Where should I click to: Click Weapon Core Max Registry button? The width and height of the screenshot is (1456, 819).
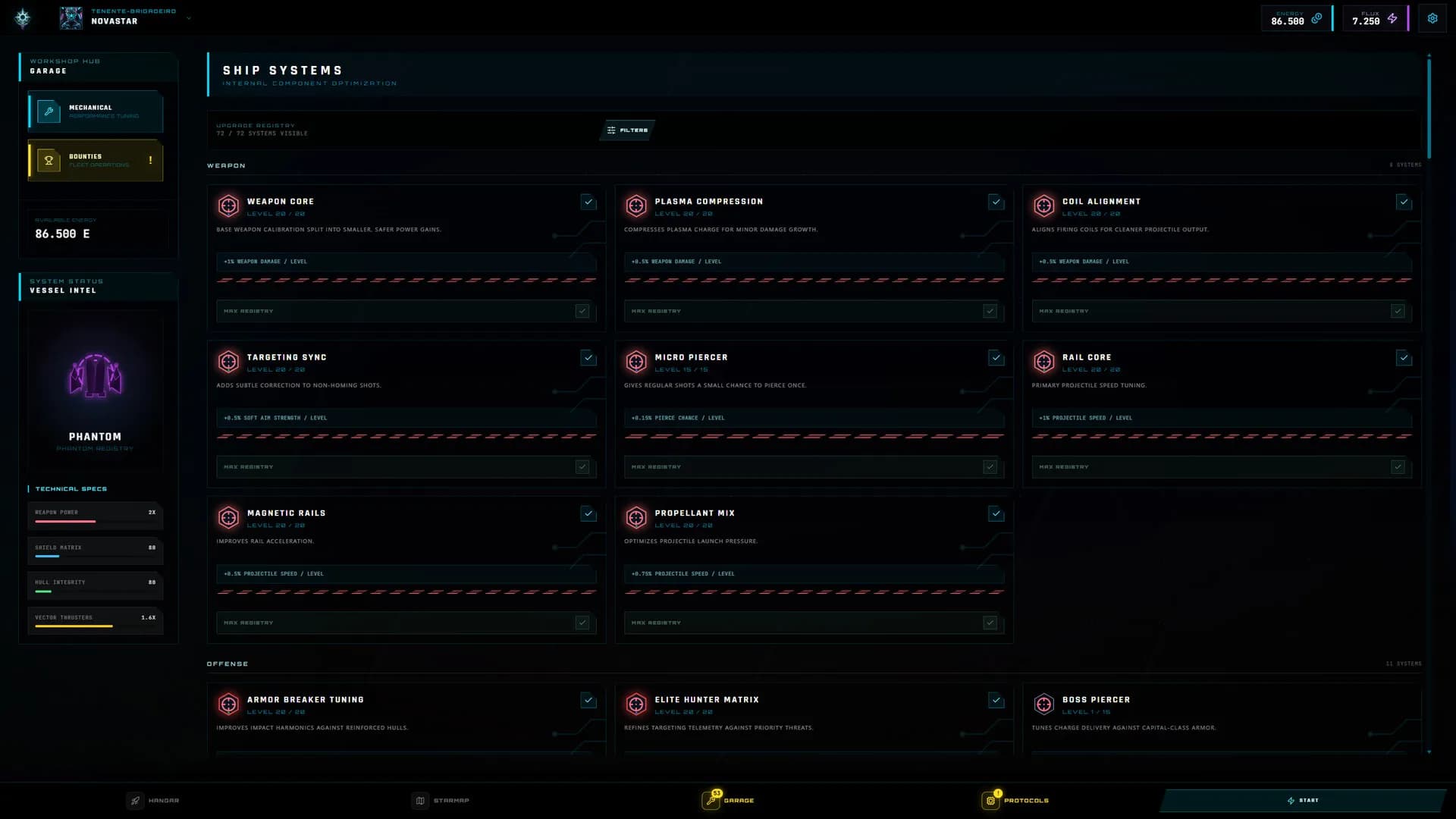406,311
